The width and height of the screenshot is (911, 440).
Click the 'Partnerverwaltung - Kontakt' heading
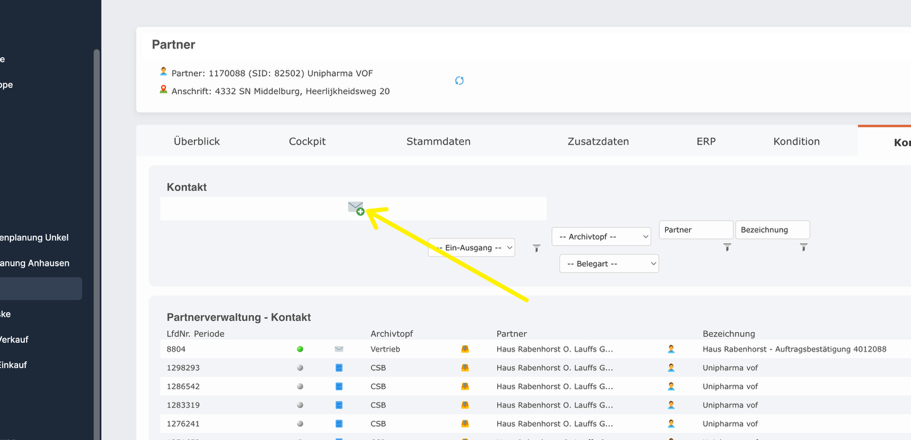239,317
